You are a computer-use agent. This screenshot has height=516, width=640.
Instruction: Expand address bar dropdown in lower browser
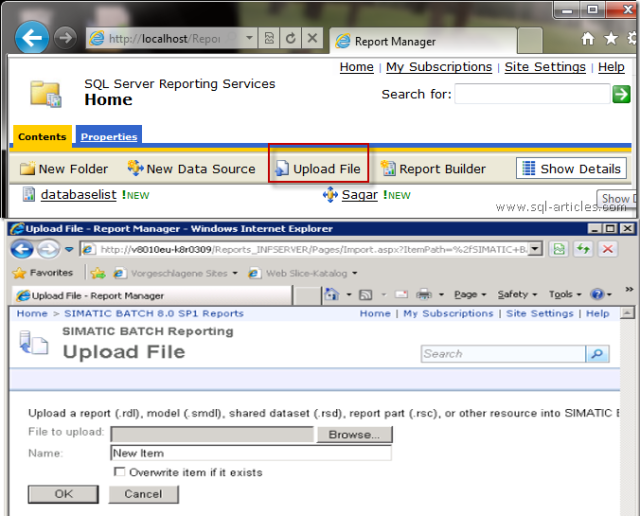pos(535,249)
